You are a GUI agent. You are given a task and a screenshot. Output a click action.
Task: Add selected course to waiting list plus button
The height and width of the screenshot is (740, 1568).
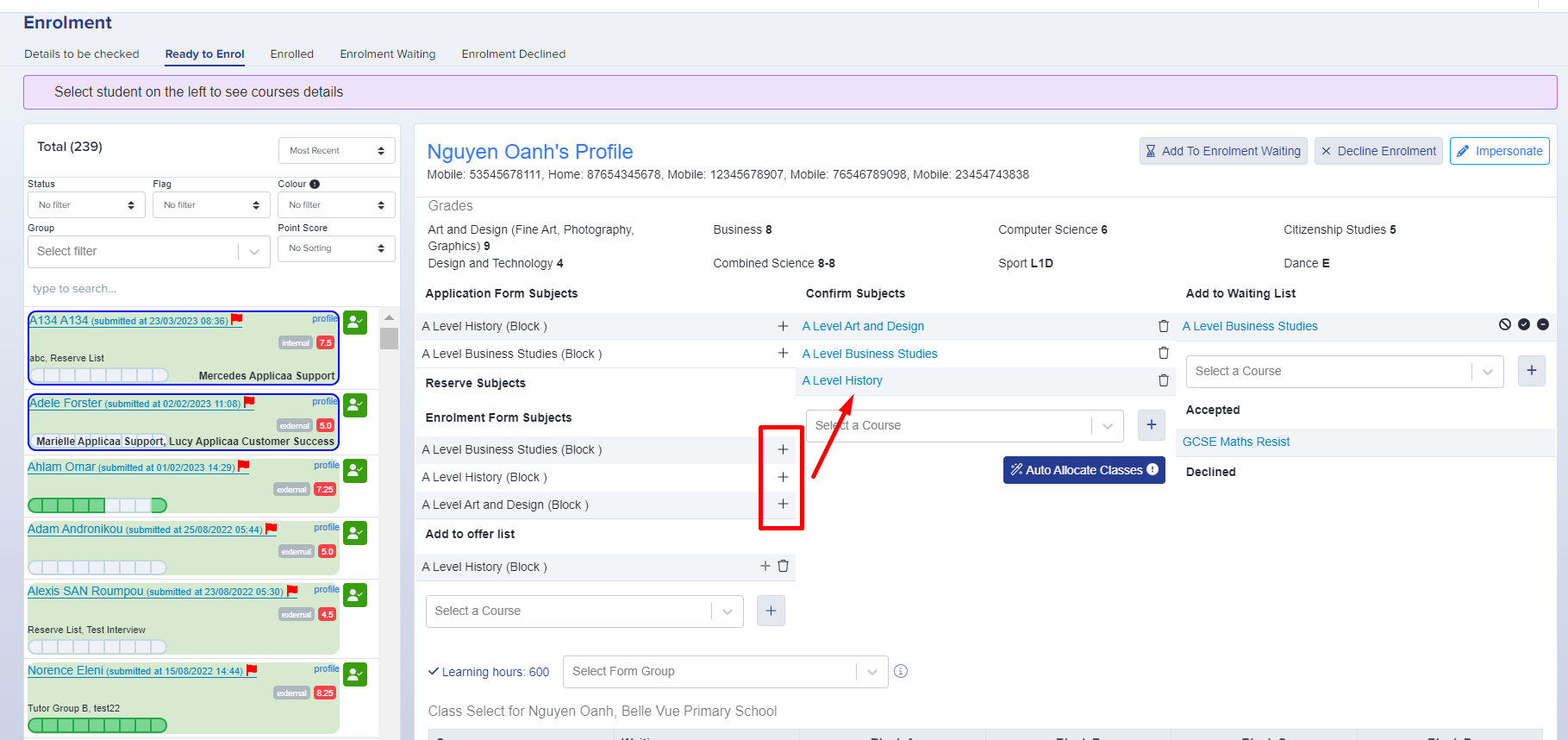tap(1532, 371)
